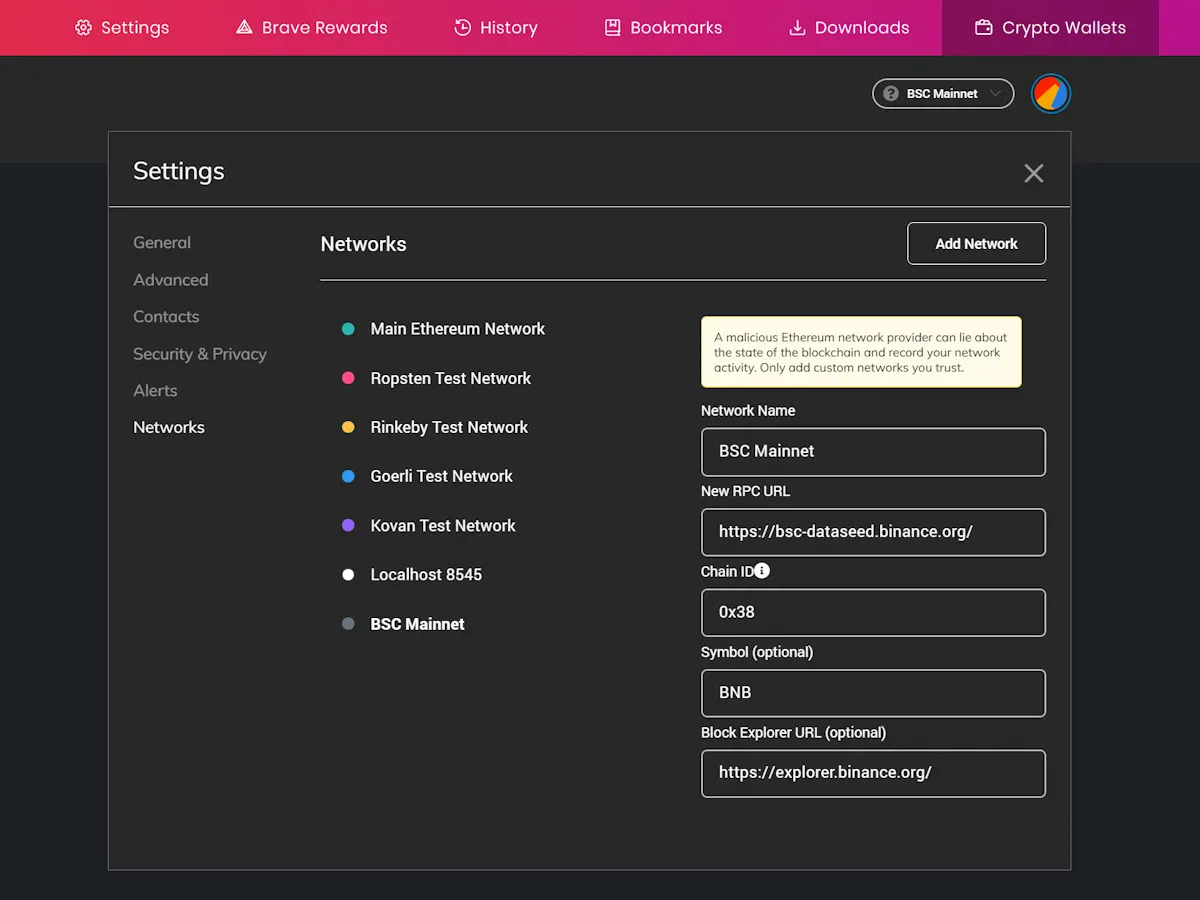Open the Downloads tab
The height and width of the screenshot is (900, 1200).
pyautogui.click(x=849, y=28)
